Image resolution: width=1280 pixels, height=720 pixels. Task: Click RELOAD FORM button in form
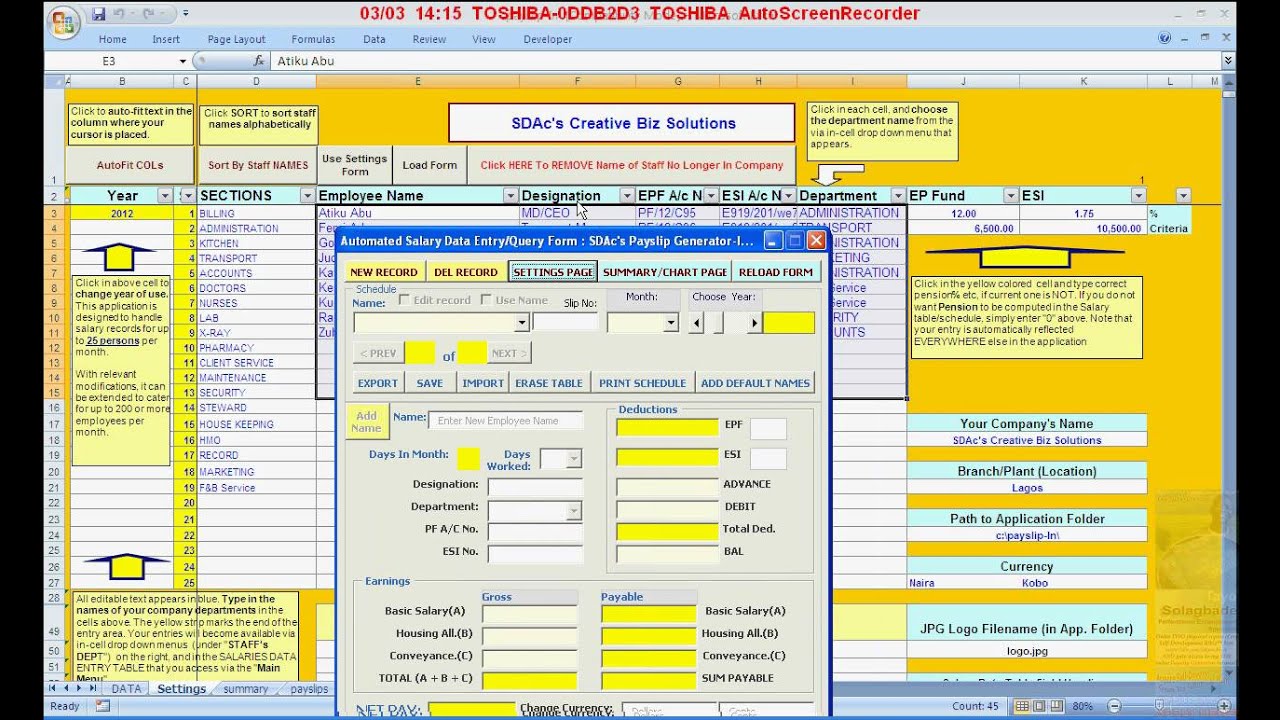[776, 272]
